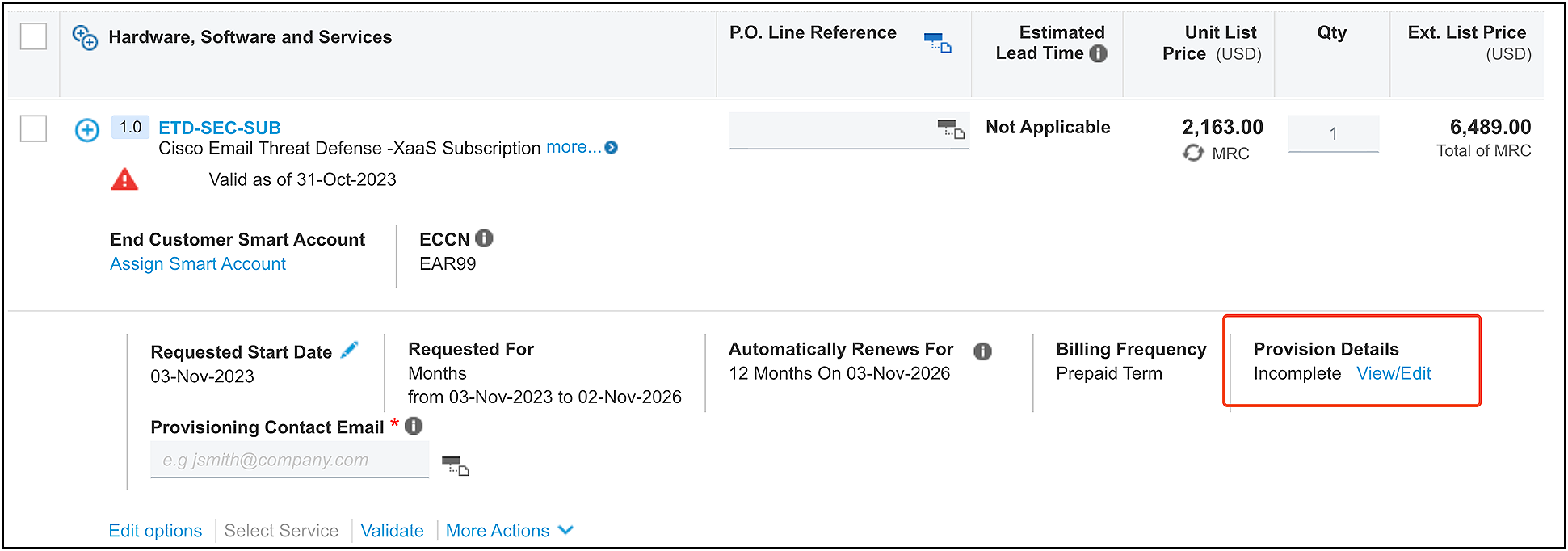Check the select-all checkbox in the header

point(32,36)
